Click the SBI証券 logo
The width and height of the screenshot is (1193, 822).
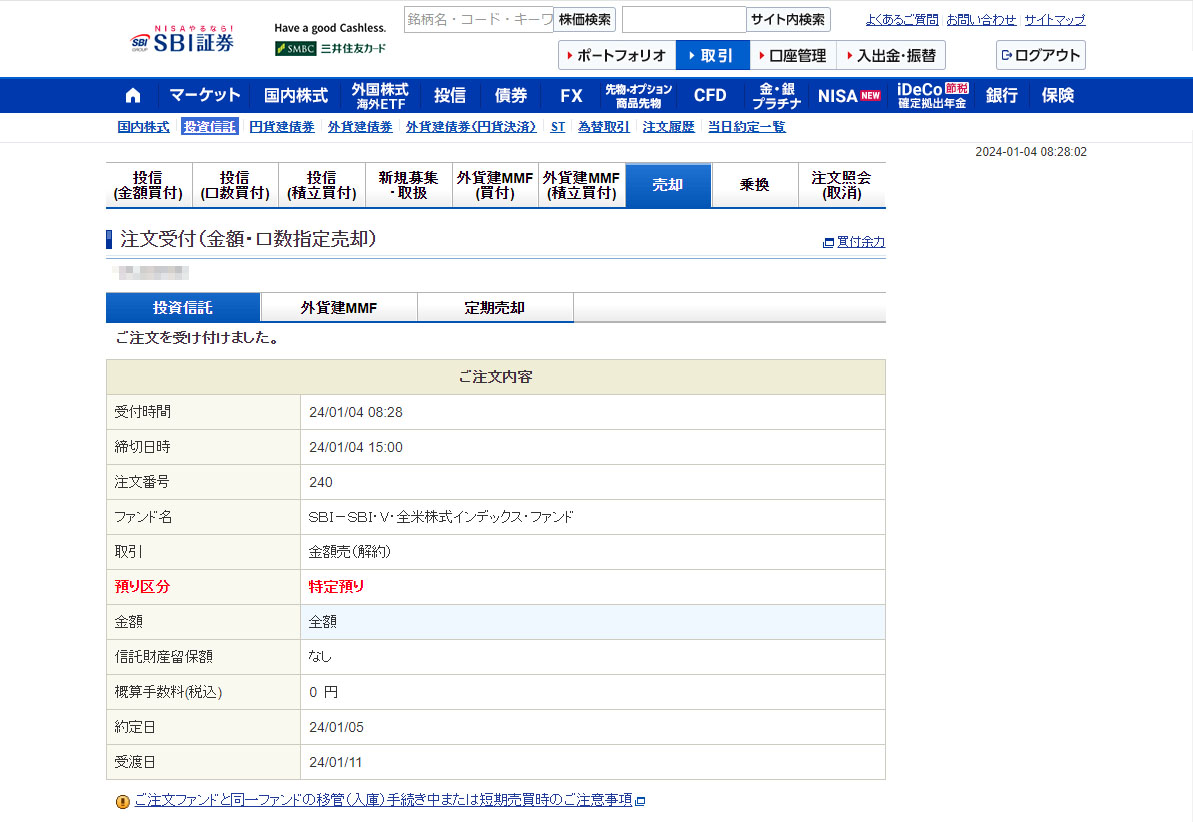pyautogui.click(x=183, y=41)
